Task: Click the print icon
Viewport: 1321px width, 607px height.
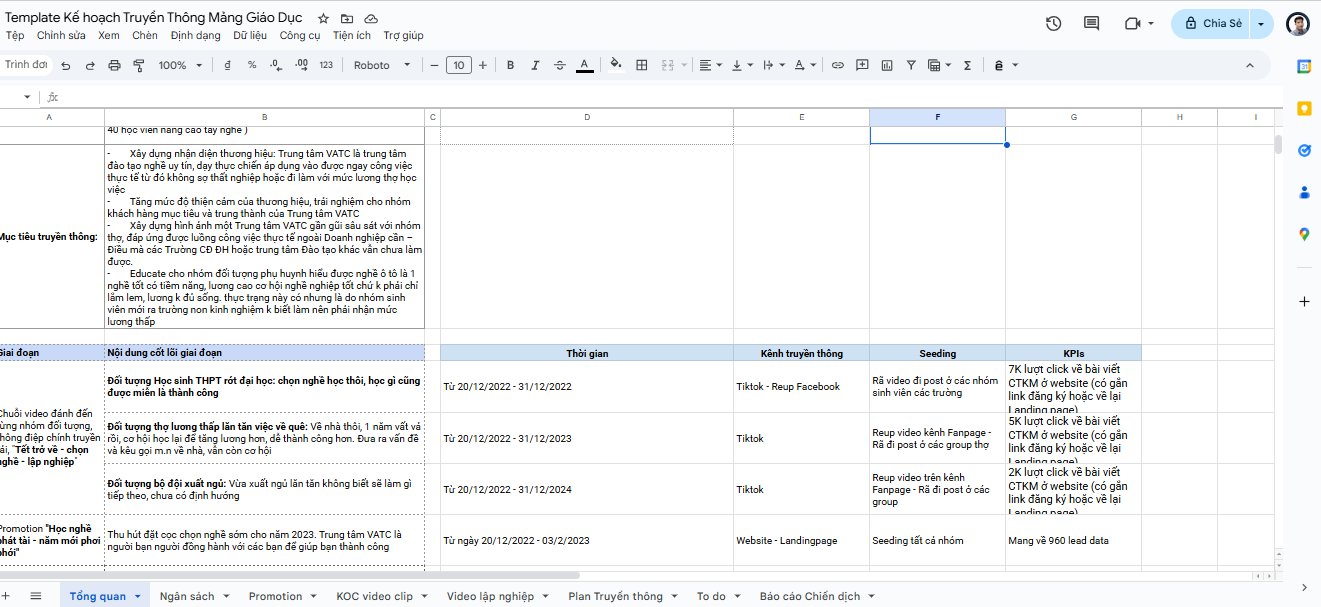Action: 114,65
